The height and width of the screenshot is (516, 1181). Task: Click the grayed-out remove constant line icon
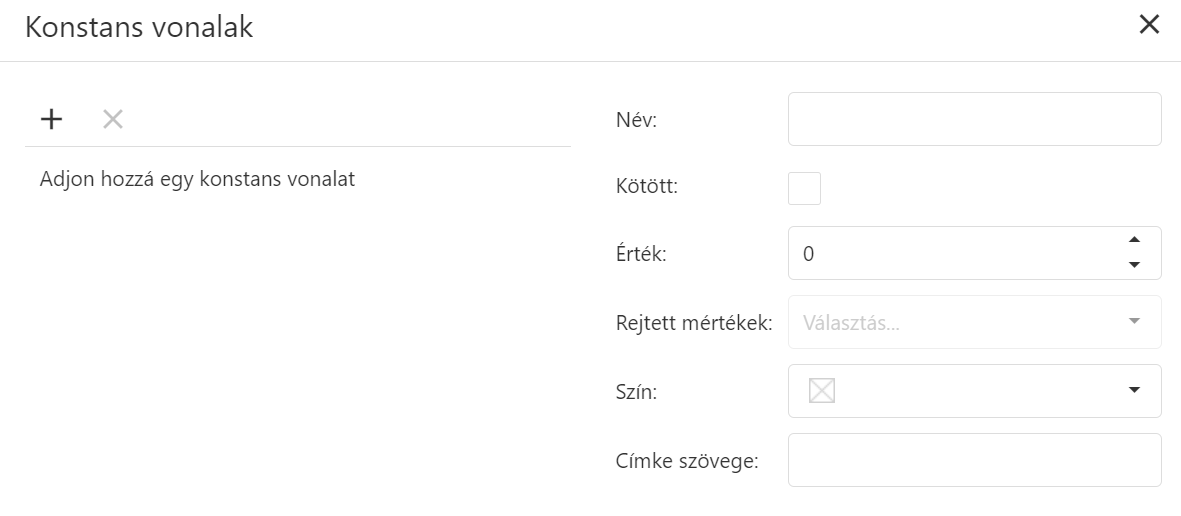(x=113, y=120)
